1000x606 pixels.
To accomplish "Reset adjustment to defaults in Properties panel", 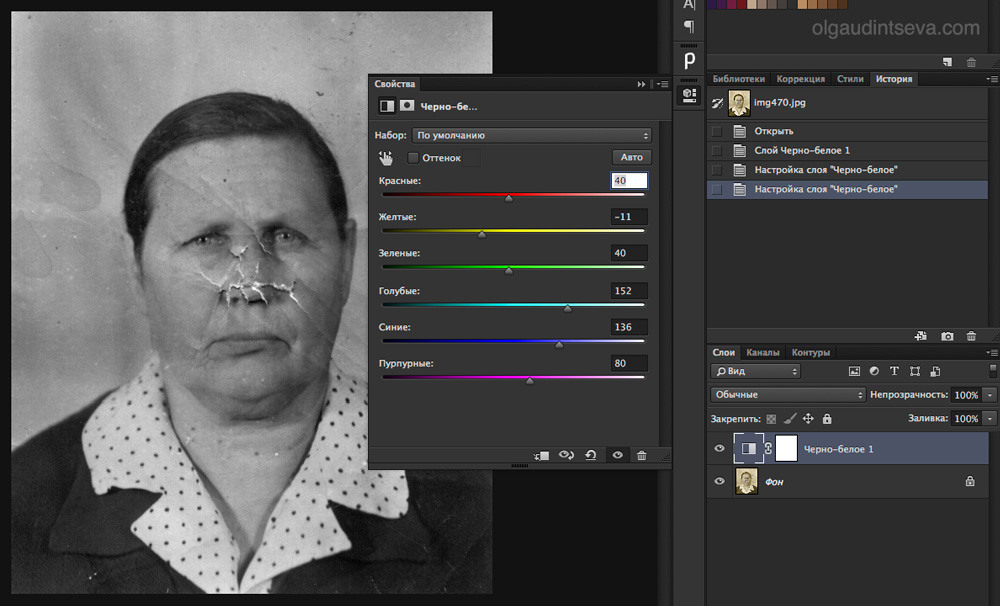I will coord(591,455).
